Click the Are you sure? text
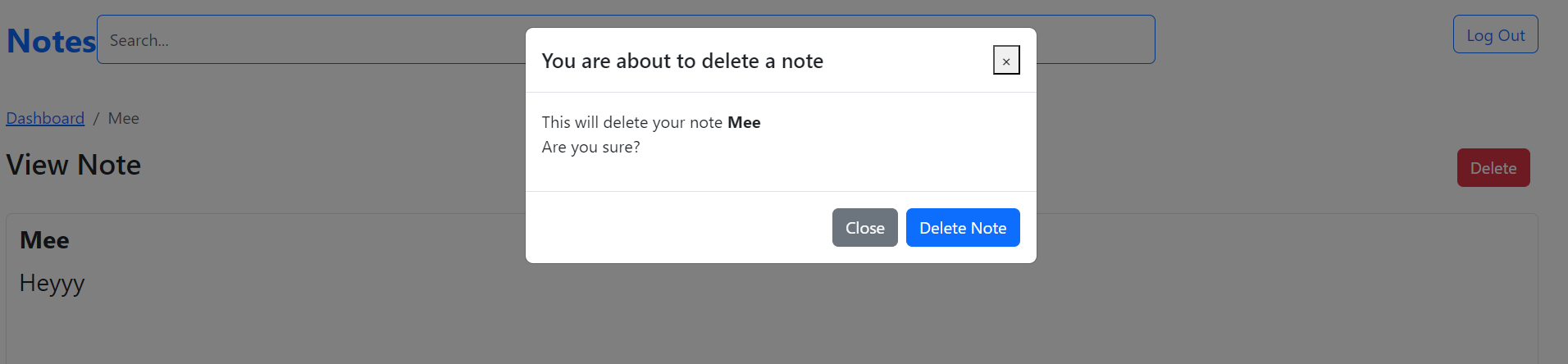Image resolution: width=1568 pixels, height=364 pixels. [590, 147]
